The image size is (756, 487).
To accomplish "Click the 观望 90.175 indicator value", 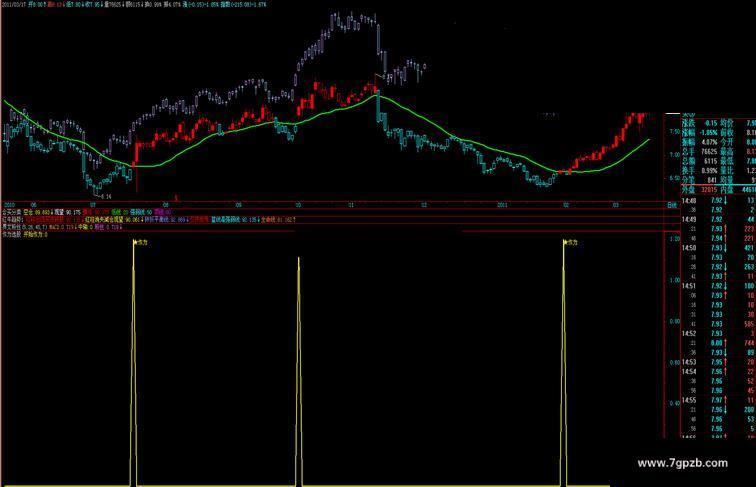I will pyautogui.click(x=68, y=212).
